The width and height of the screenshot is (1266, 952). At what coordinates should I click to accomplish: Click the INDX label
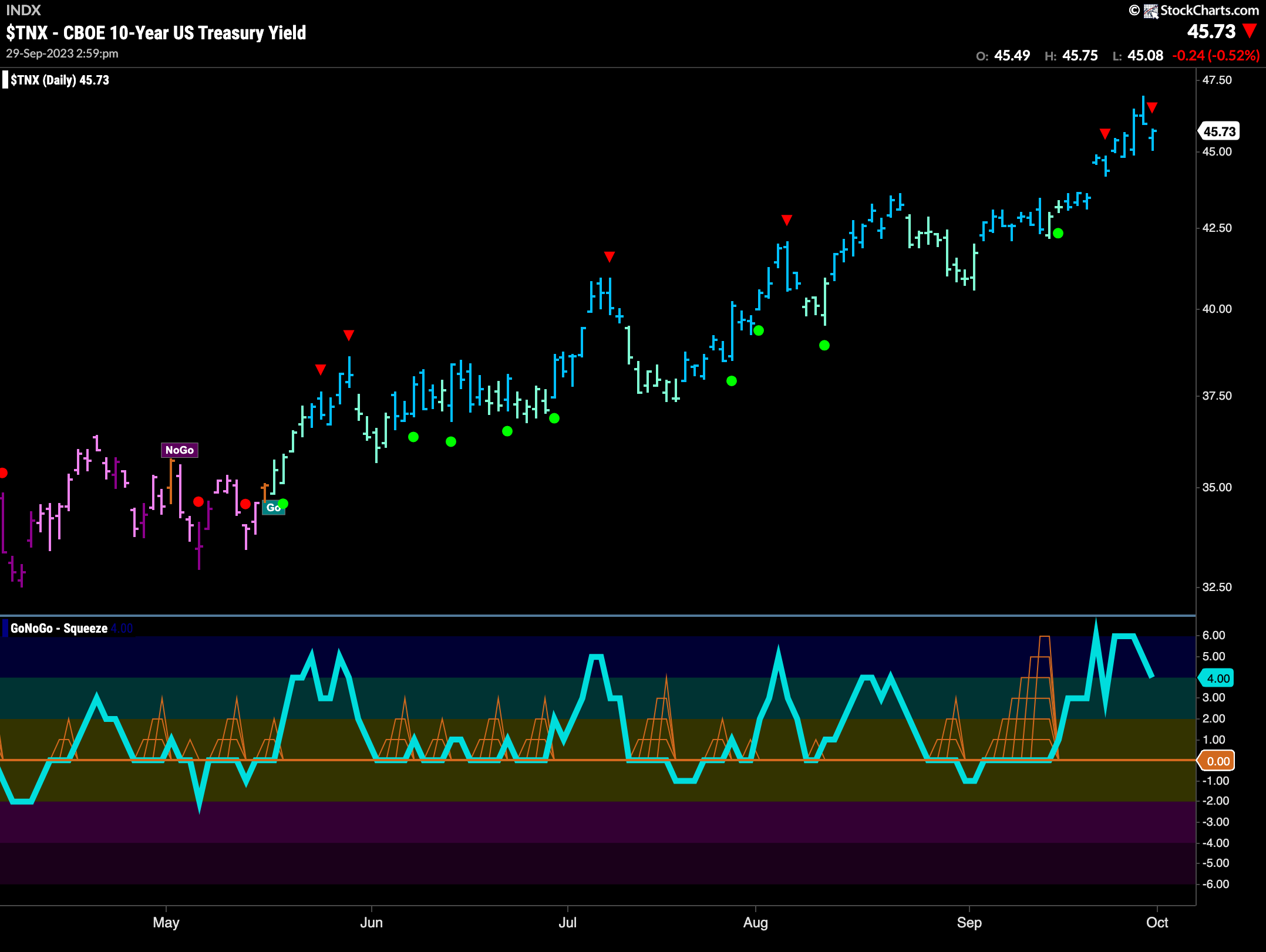(23, 10)
